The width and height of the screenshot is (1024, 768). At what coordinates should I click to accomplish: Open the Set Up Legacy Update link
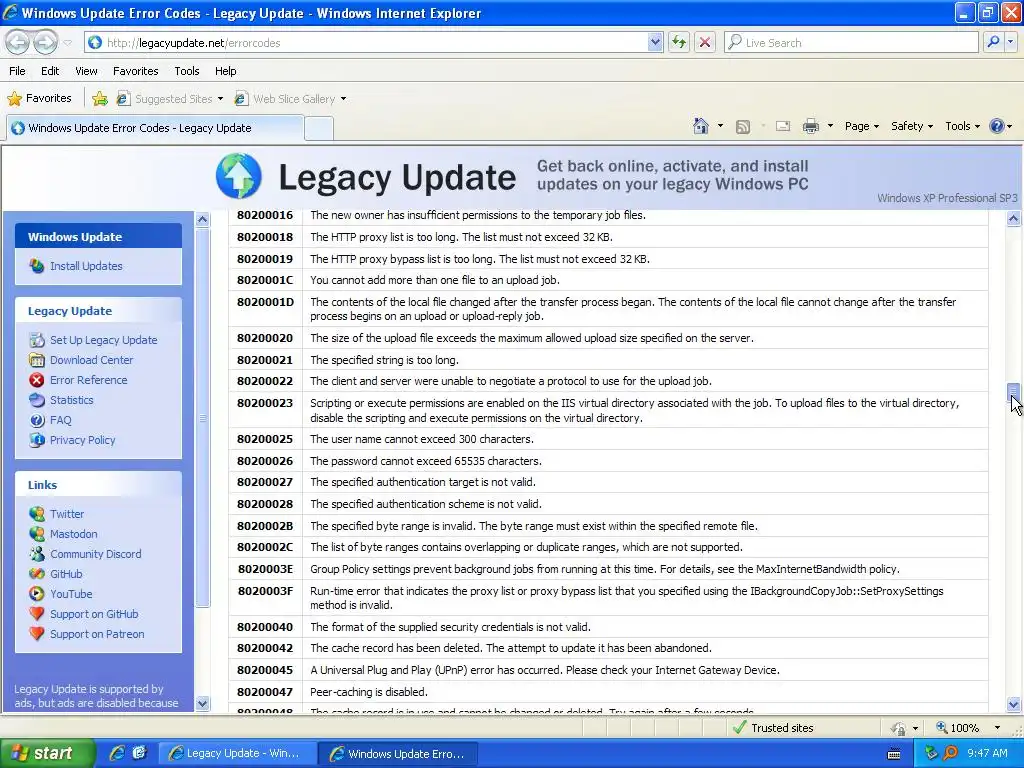coord(104,340)
